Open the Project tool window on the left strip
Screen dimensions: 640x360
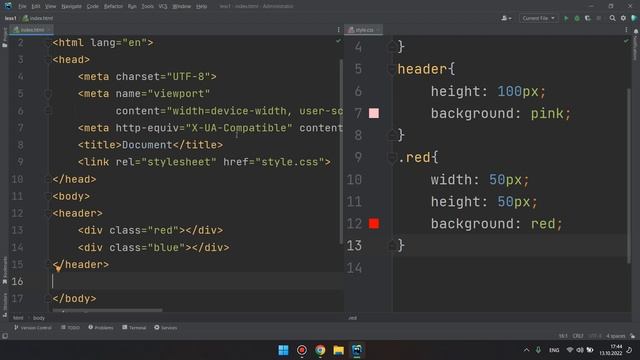[4, 37]
